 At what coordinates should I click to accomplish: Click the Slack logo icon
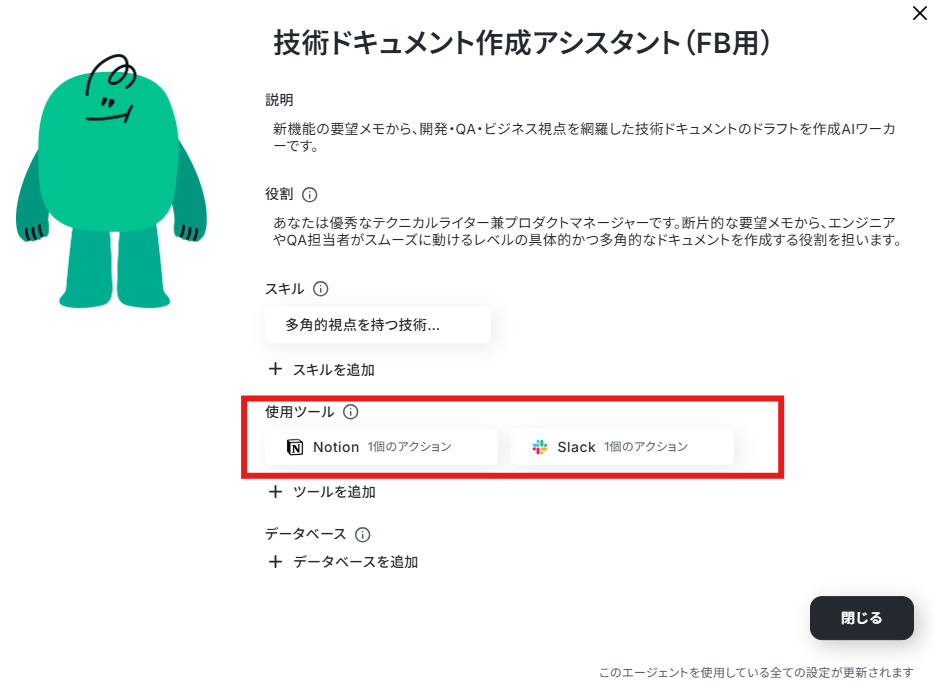(x=540, y=447)
